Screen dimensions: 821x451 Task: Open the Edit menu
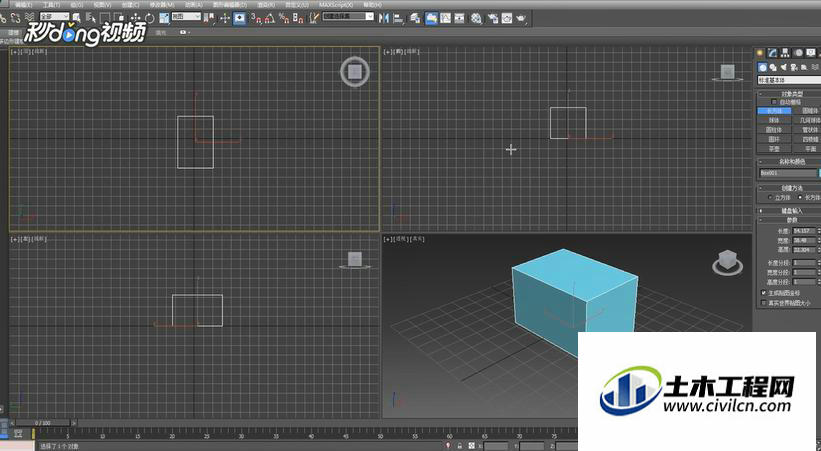point(24,5)
